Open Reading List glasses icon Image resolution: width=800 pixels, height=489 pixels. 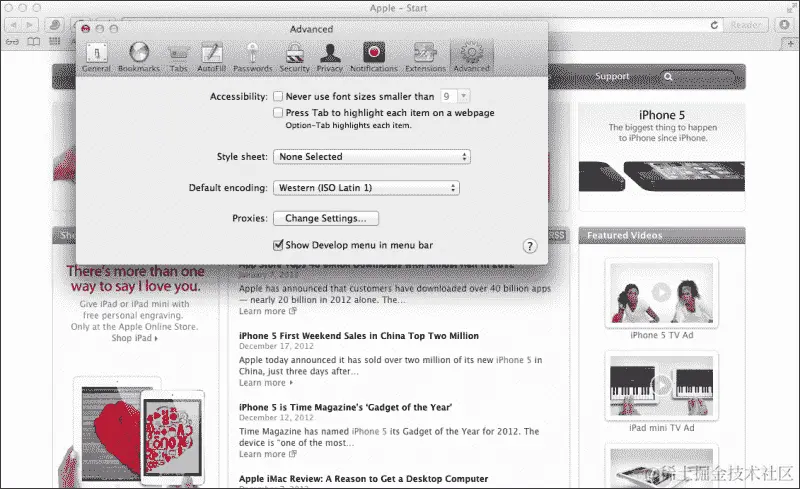[x=12, y=41]
